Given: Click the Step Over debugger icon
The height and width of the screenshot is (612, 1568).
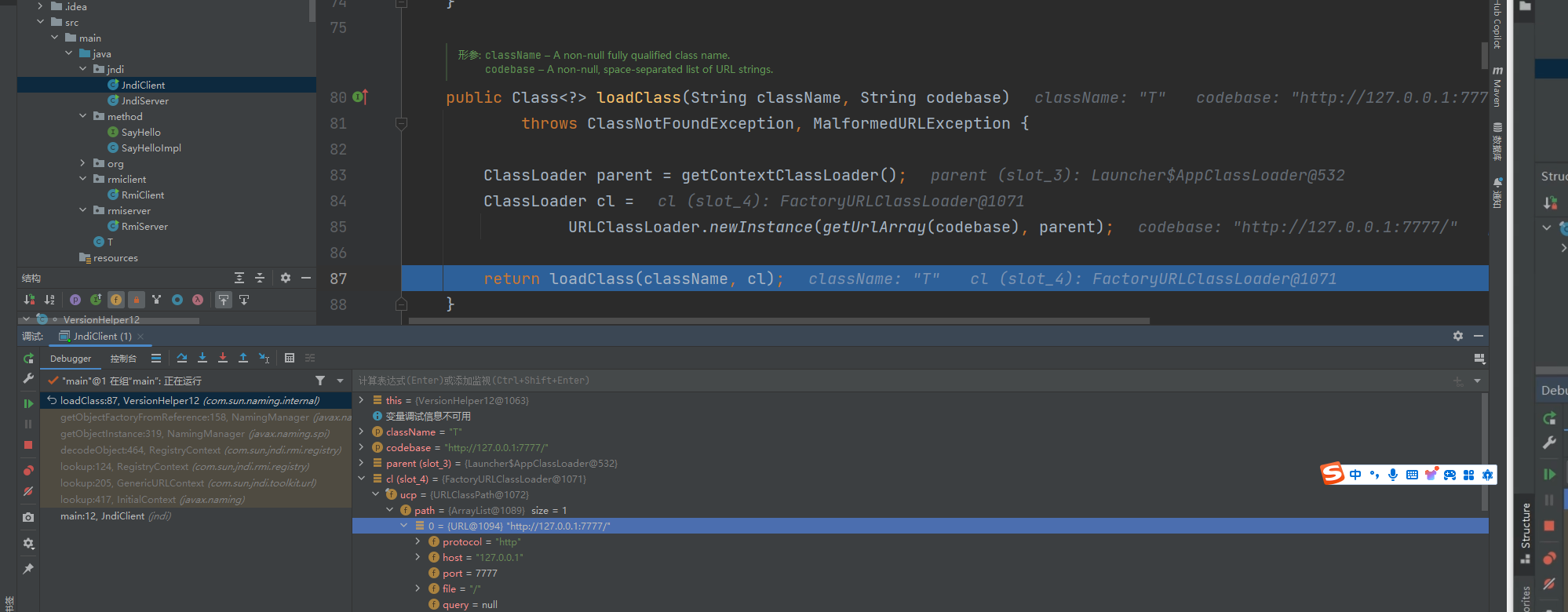Looking at the screenshot, I should (x=182, y=359).
